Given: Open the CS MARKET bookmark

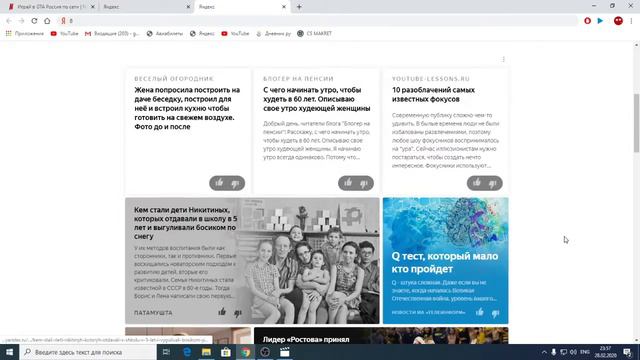Looking at the screenshot, I should pos(314,33).
